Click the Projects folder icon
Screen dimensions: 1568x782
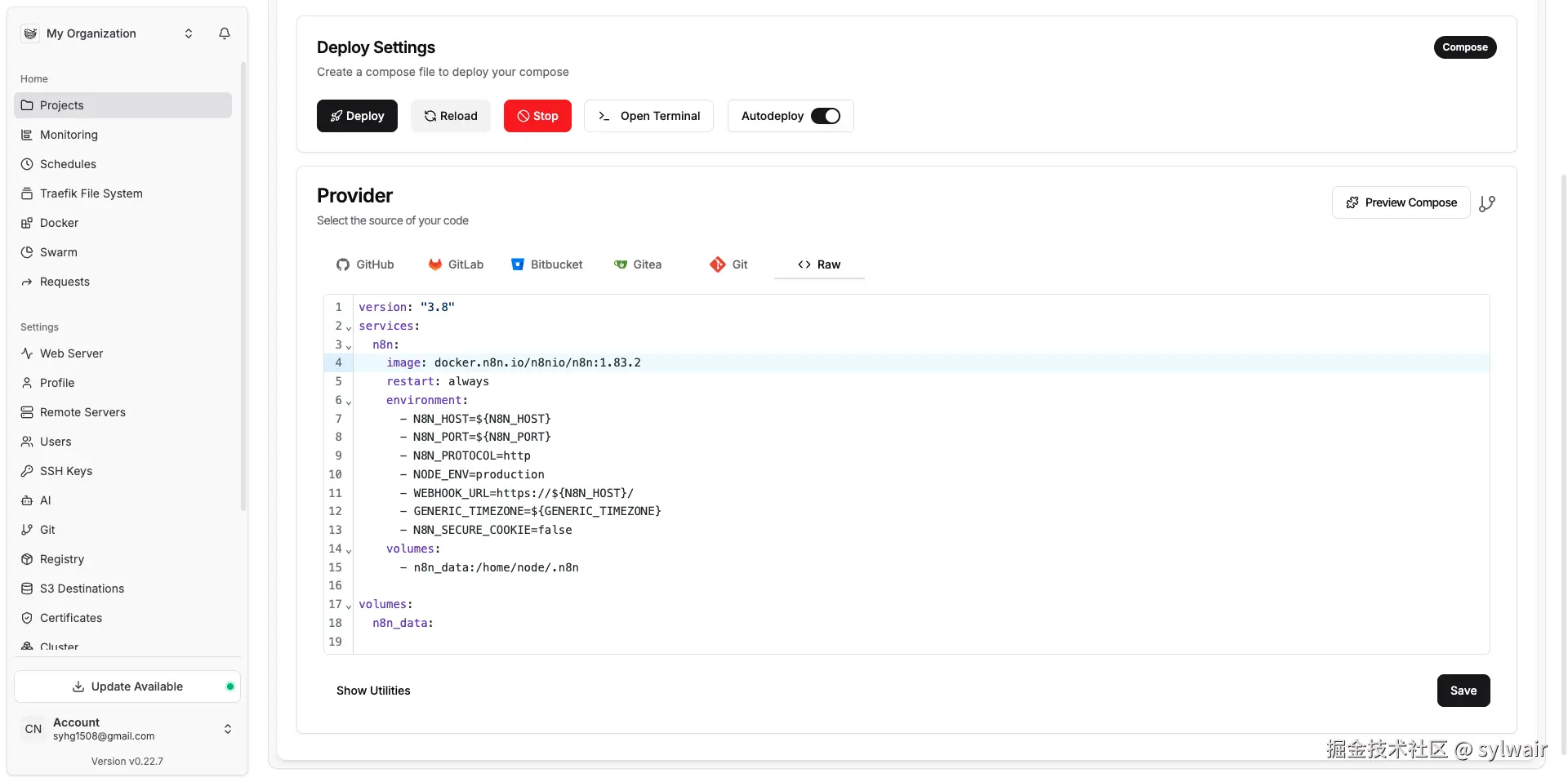27,105
